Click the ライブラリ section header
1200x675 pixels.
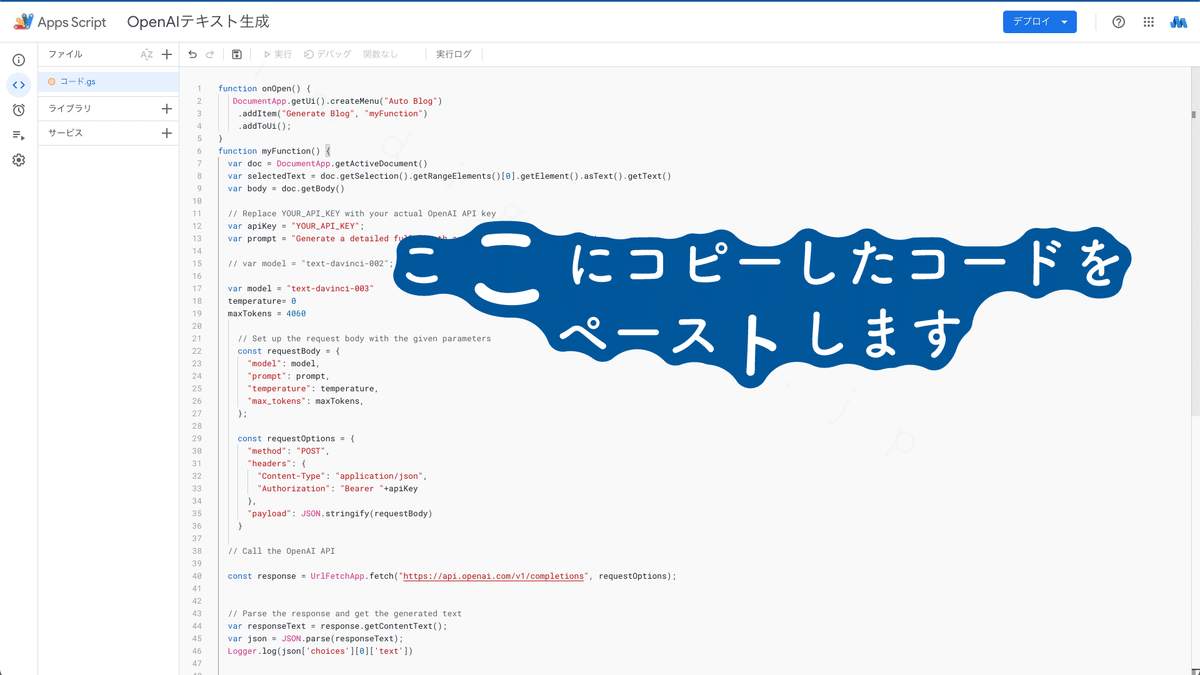70,108
